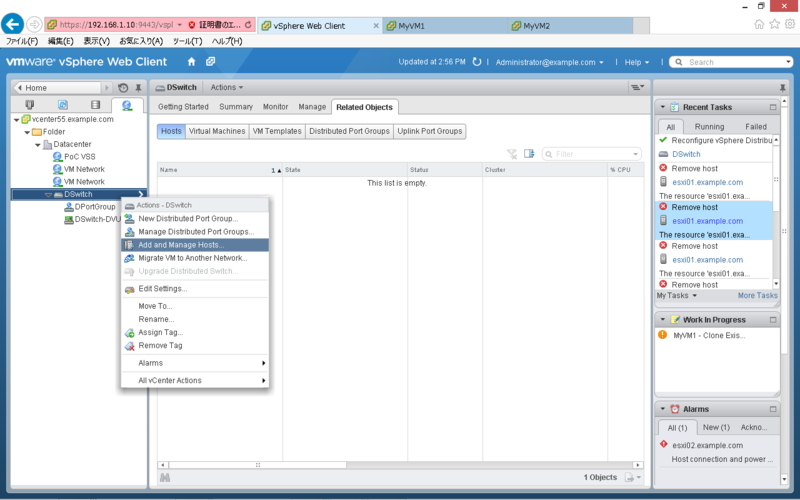Open the ファイル(F) browser menu
Screen dimensions: 800x500
tap(22, 41)
